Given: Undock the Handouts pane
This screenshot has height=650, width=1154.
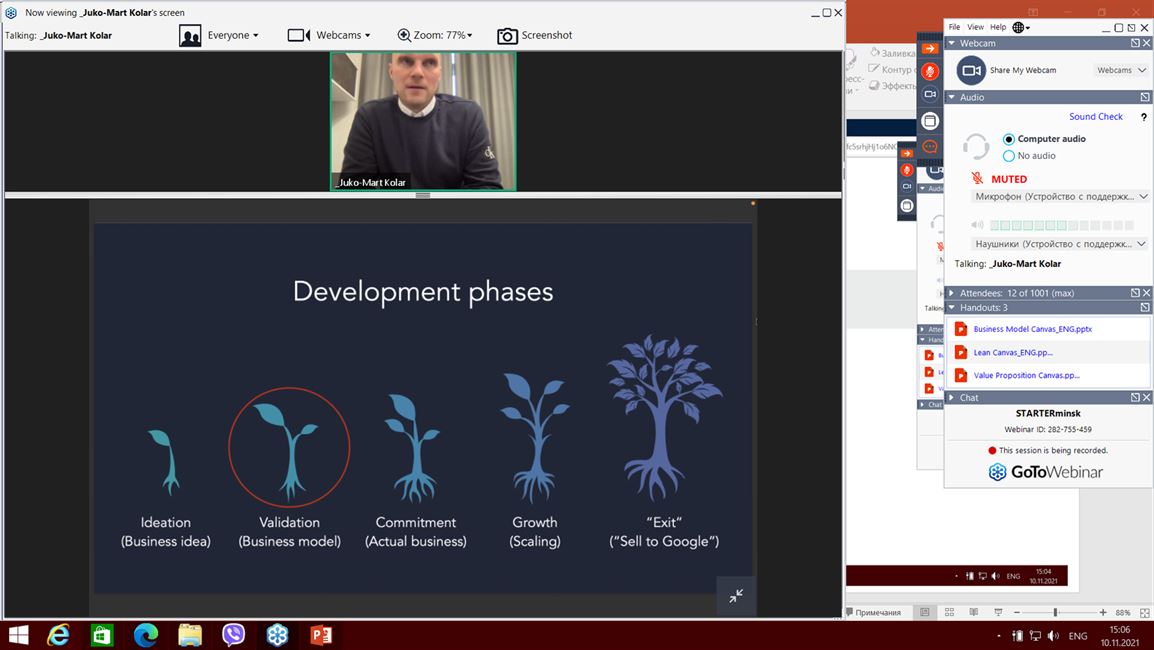Looking at the screenshot, I should (x=1144, y=308).
